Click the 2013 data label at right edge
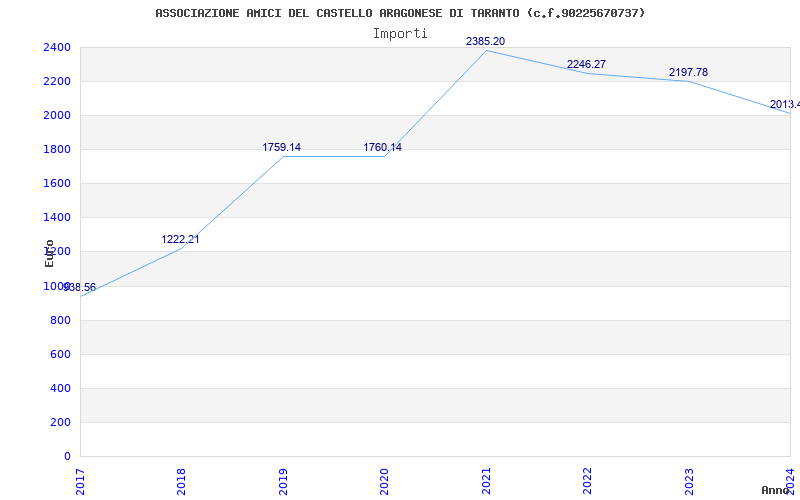Image resolution: width=800 pixels, height=500 pixels. tap(784, 105)
